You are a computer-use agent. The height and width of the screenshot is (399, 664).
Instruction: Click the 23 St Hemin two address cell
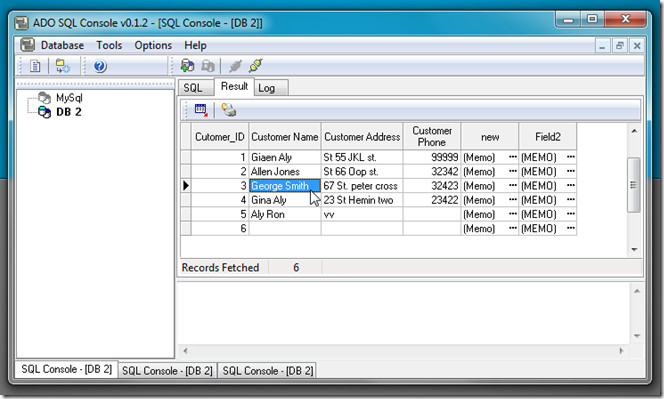point(362,200)
